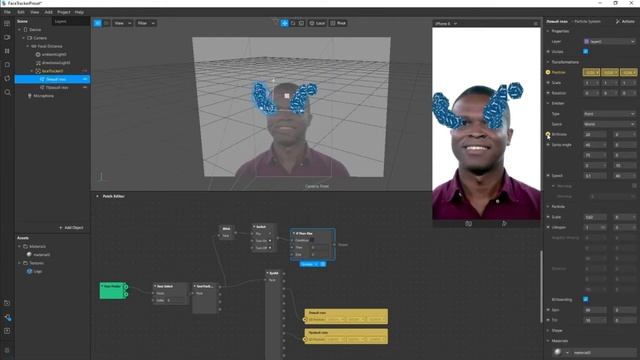The width and height of the screenshot is (640, 360).
Task: Click the first yellow emitter position patch
Action: [x=346, y=316]
